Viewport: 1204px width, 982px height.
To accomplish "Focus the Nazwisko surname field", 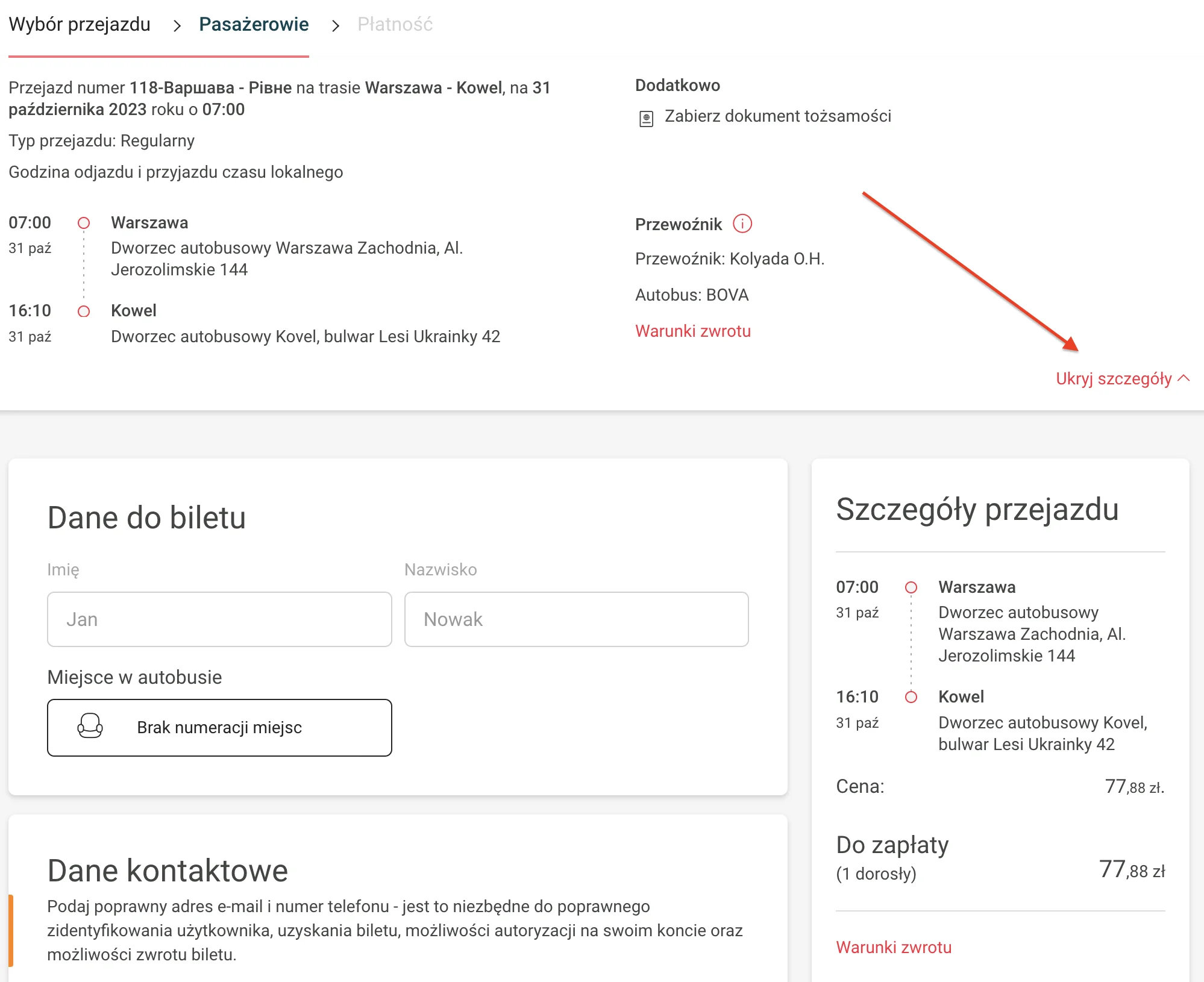I will tap(576, 619).
